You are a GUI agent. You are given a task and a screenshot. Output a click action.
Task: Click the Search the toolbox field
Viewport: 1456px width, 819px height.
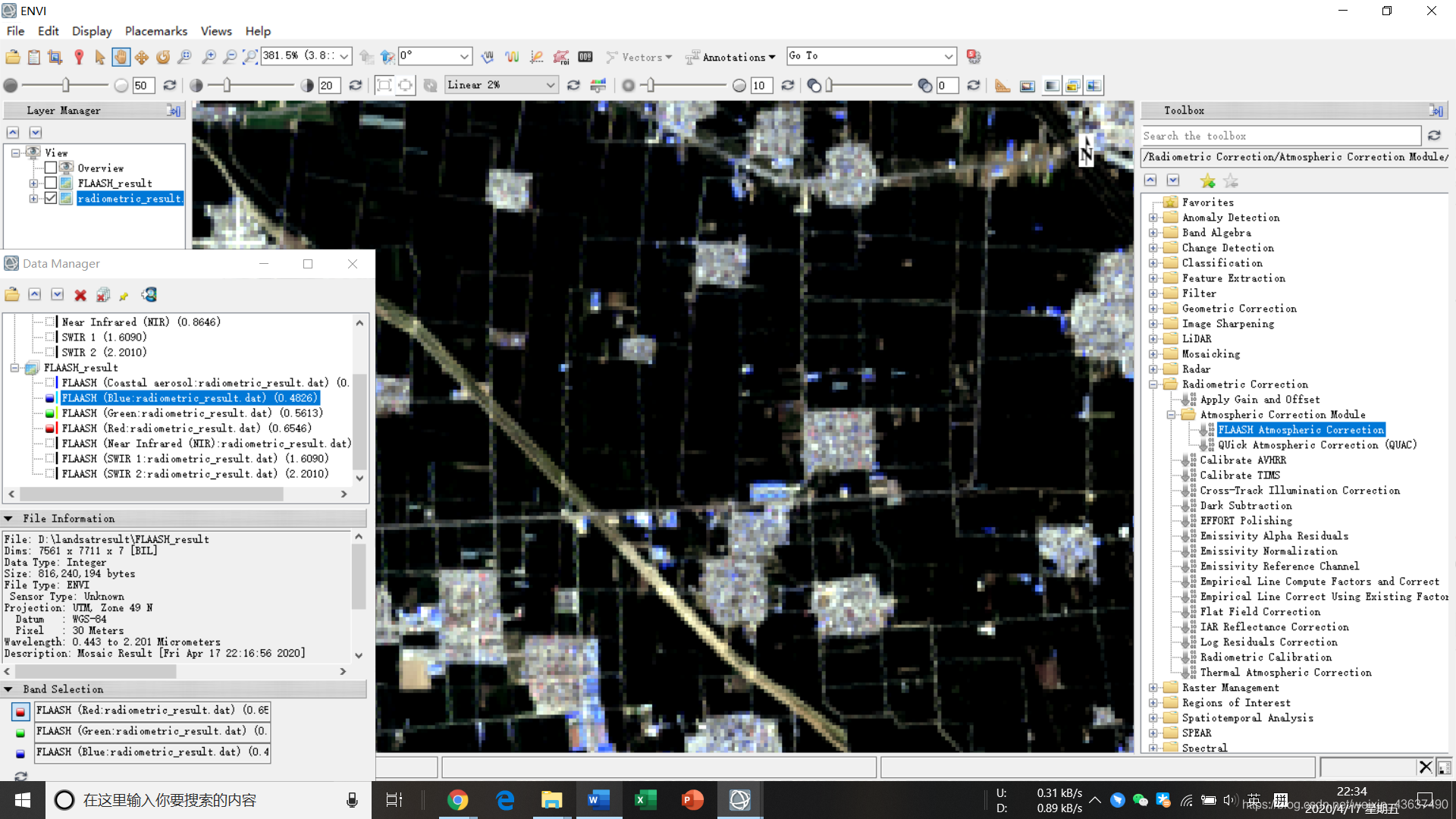point(1281,136)
